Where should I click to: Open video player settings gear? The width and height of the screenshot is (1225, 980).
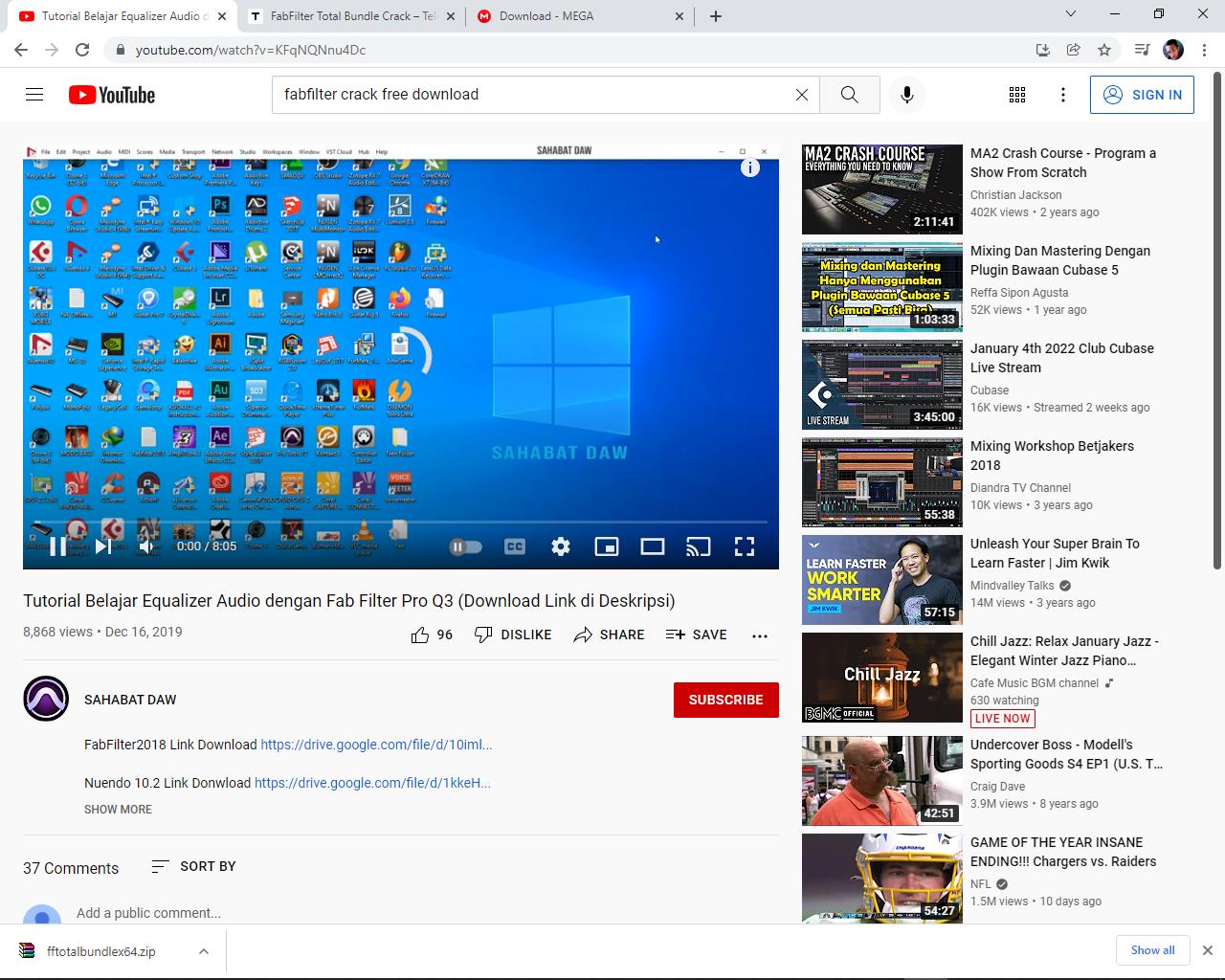coord(561,546)
